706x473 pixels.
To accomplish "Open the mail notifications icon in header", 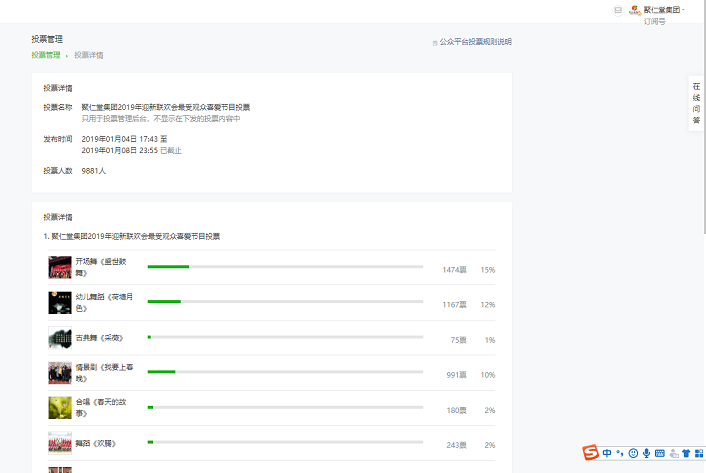I will (x=617, y=10).
